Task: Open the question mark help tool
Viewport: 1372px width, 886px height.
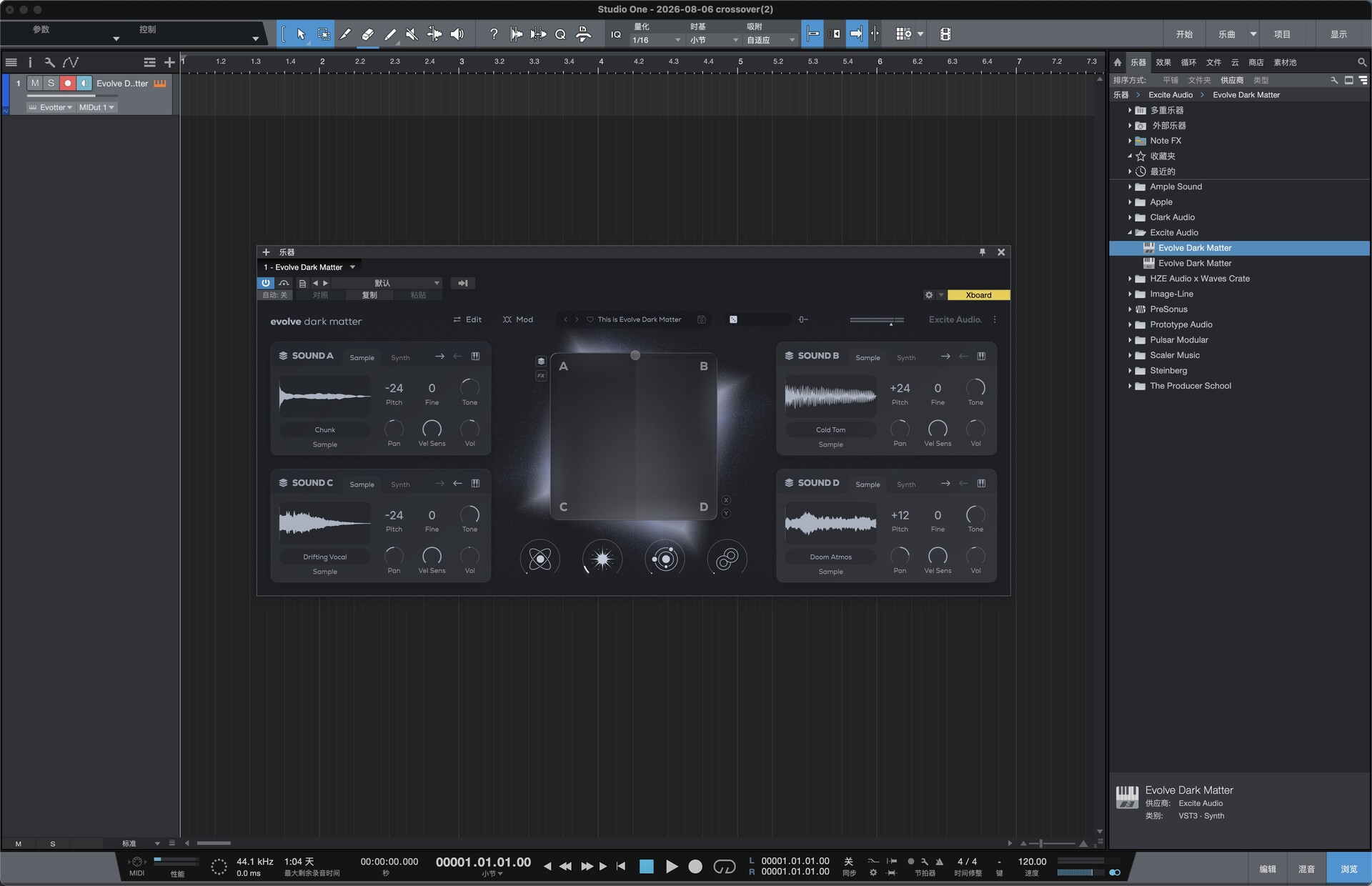Action: tap(493, 34)
